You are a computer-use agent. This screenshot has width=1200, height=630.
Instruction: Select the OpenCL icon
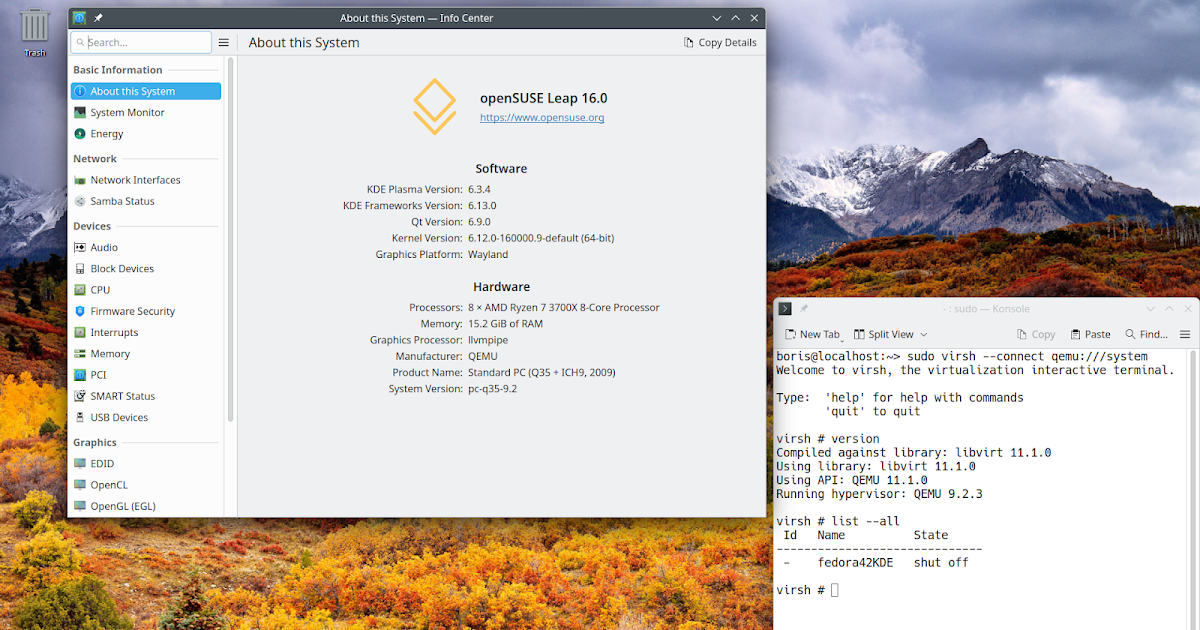81,485
